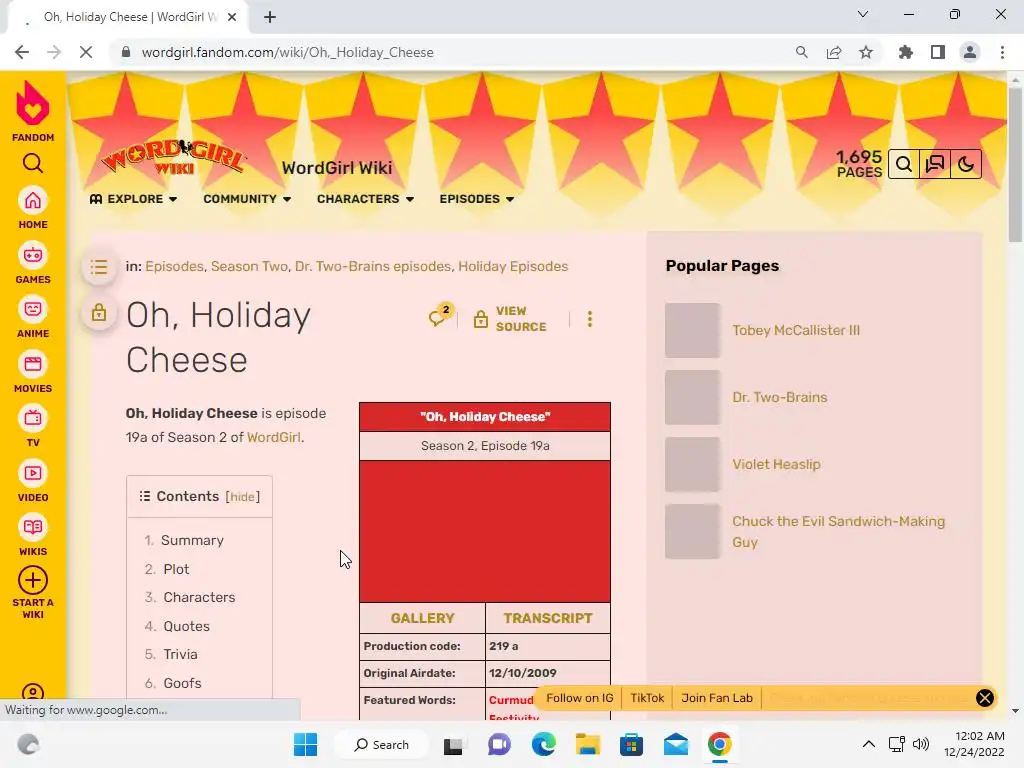Screen dimensions: 1024x768
Task: Click the share page icon in address bar
Action: click(834, 52)
